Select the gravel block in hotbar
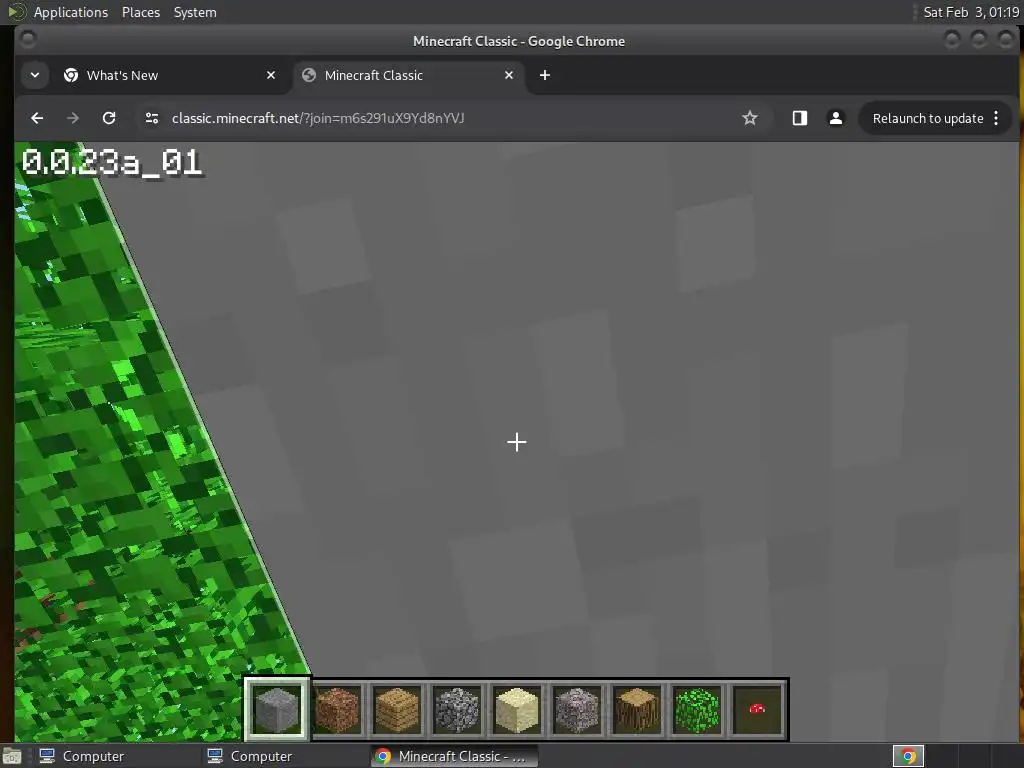The image size is (1024, 768). click(x=577, y=709)
